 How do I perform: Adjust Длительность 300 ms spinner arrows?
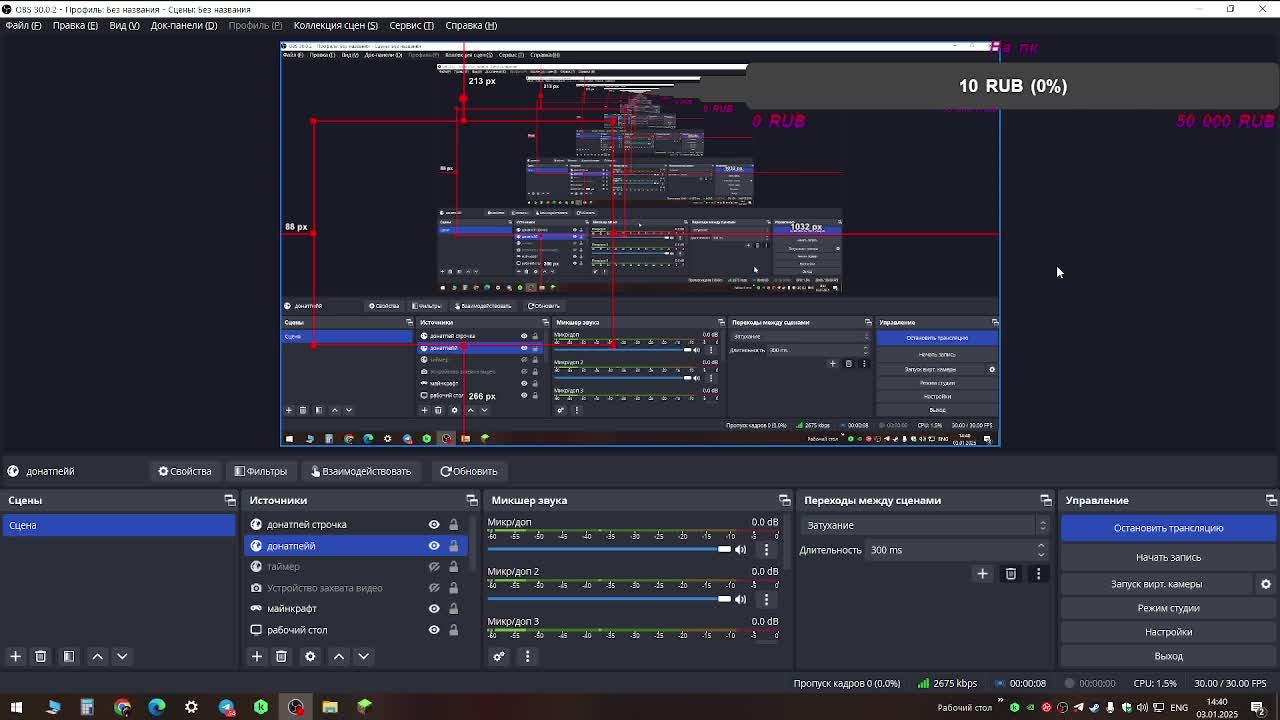pos(1041,550)
